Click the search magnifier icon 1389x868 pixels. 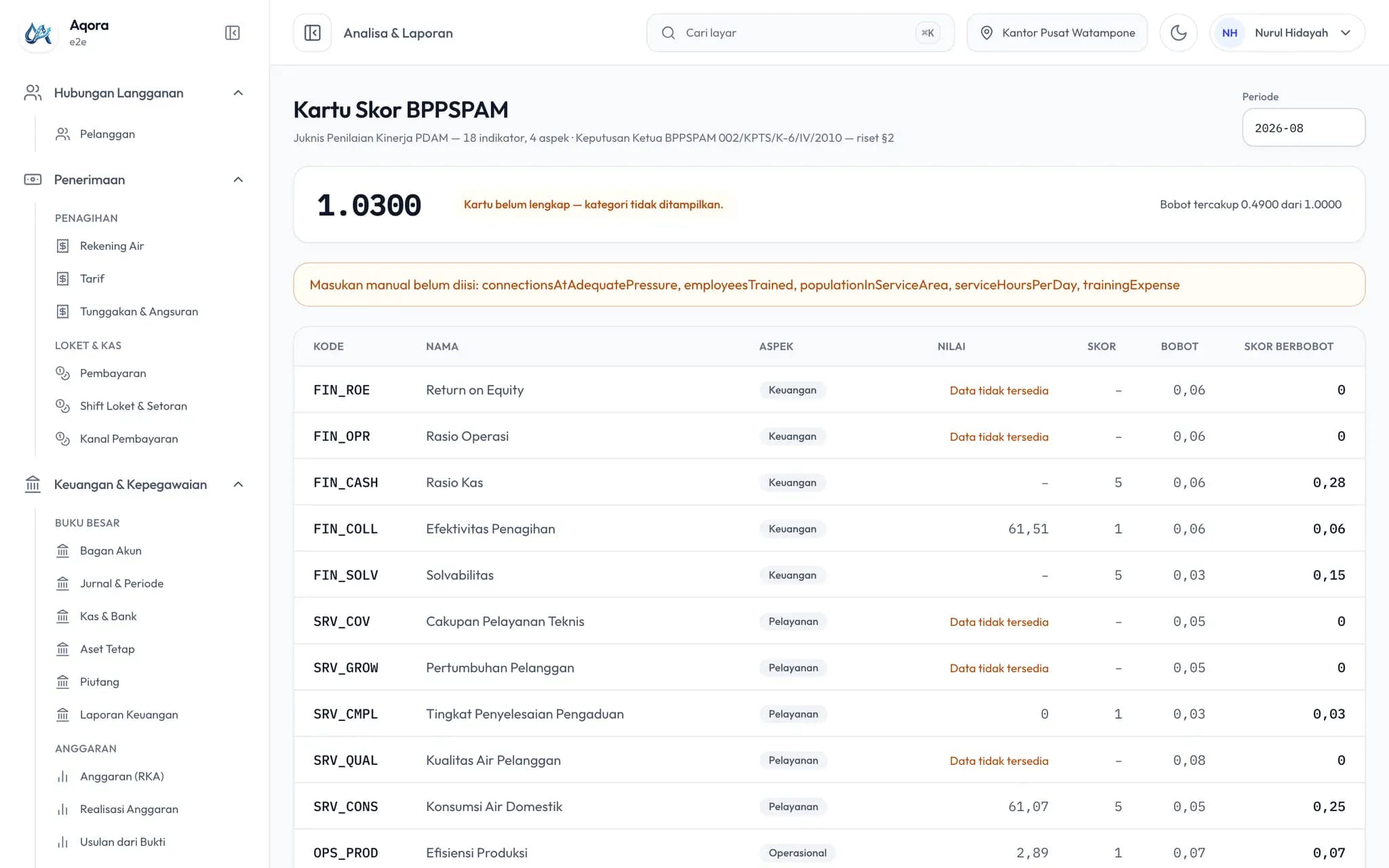(x=668, y=33)
